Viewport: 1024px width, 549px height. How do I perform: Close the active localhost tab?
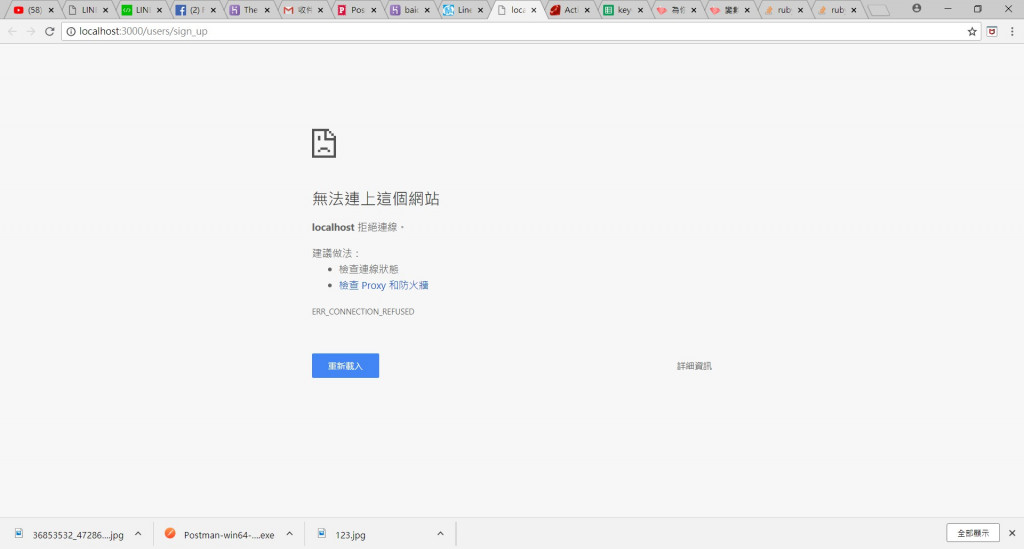coord(534,10)
